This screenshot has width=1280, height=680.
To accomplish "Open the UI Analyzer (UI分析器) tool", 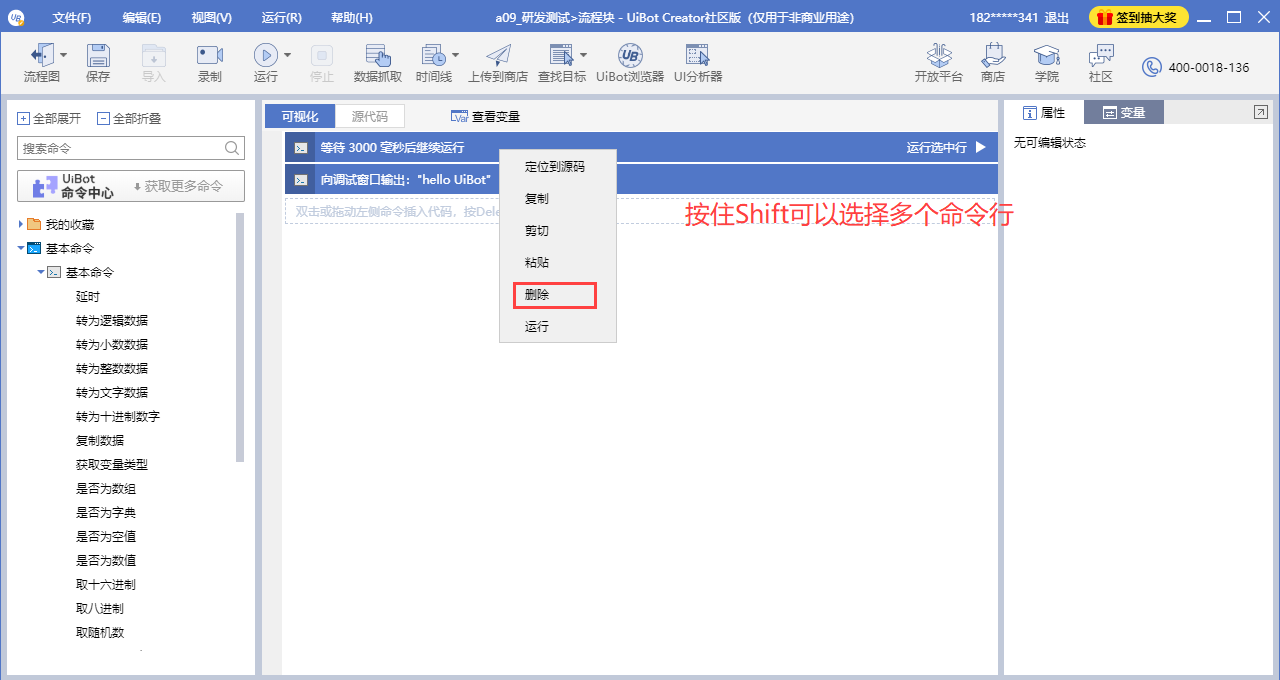I will click(x=697, y=62).
